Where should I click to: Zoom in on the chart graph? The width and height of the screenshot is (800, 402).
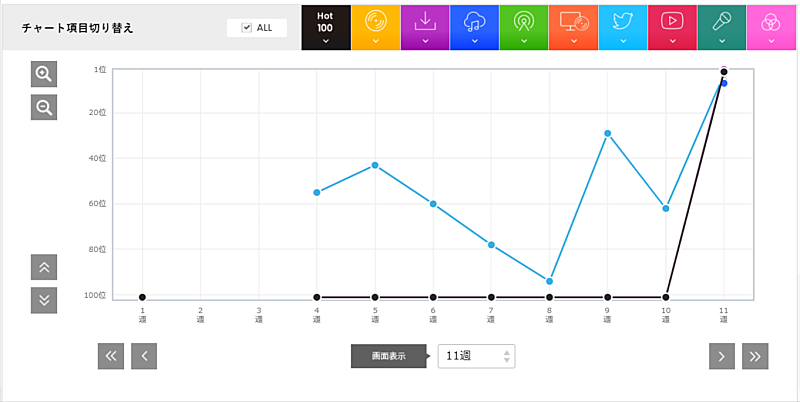pyautogui.click(x=44, y=74)
